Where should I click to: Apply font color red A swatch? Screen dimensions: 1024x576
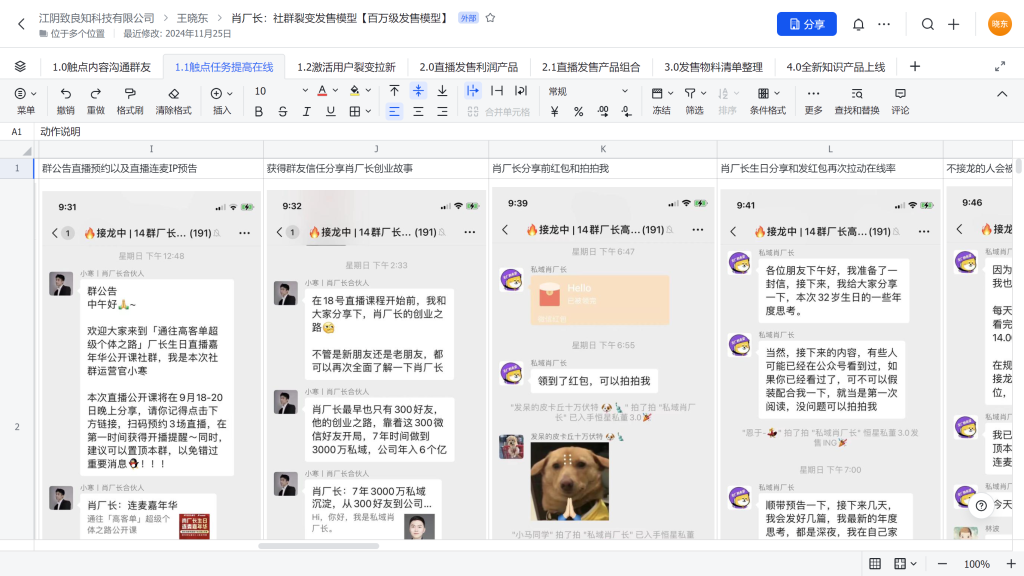click(x=322, y=91)
